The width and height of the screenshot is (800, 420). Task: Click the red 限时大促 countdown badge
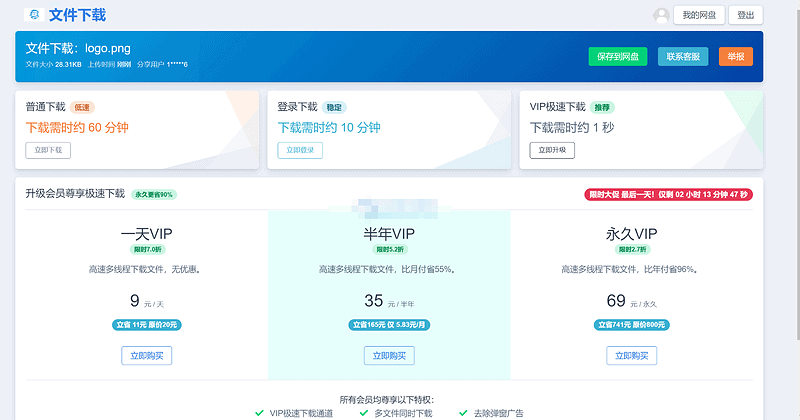click(666, 194)
